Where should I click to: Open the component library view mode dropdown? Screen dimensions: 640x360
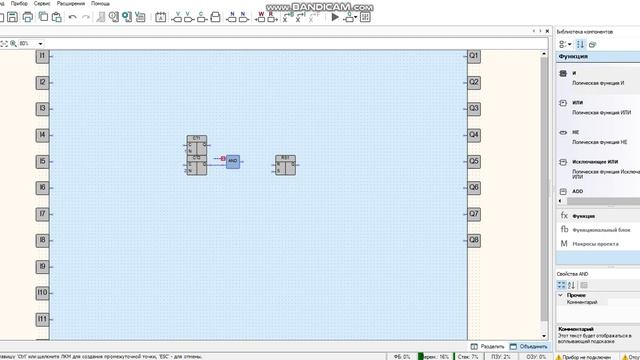(565, 44)
